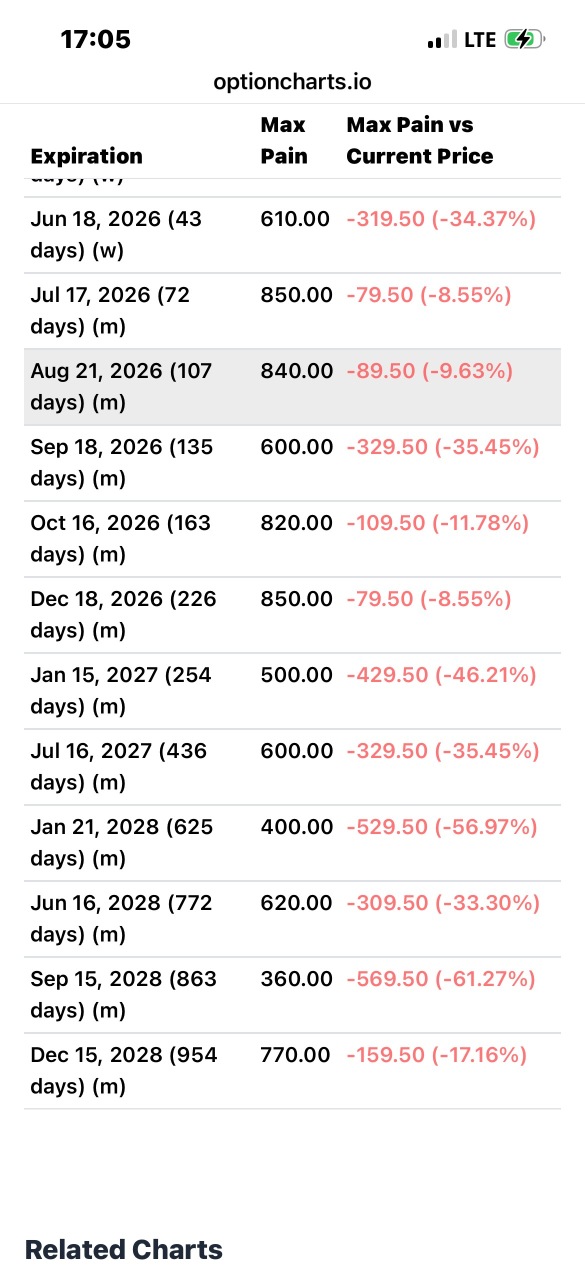Select the Max Pain column header
Screen dimensions: 585x1266
click(x=285, y=140)
